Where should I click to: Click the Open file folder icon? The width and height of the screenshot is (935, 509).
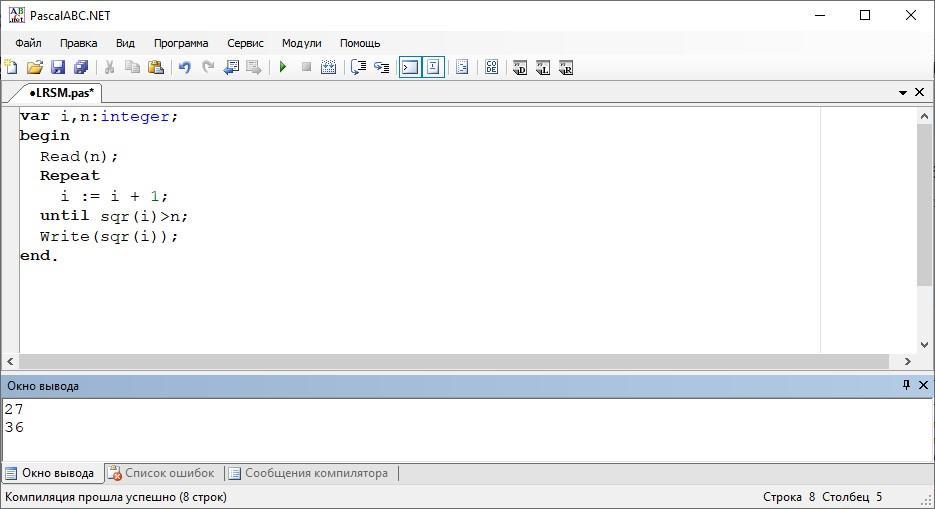[34, 67]
